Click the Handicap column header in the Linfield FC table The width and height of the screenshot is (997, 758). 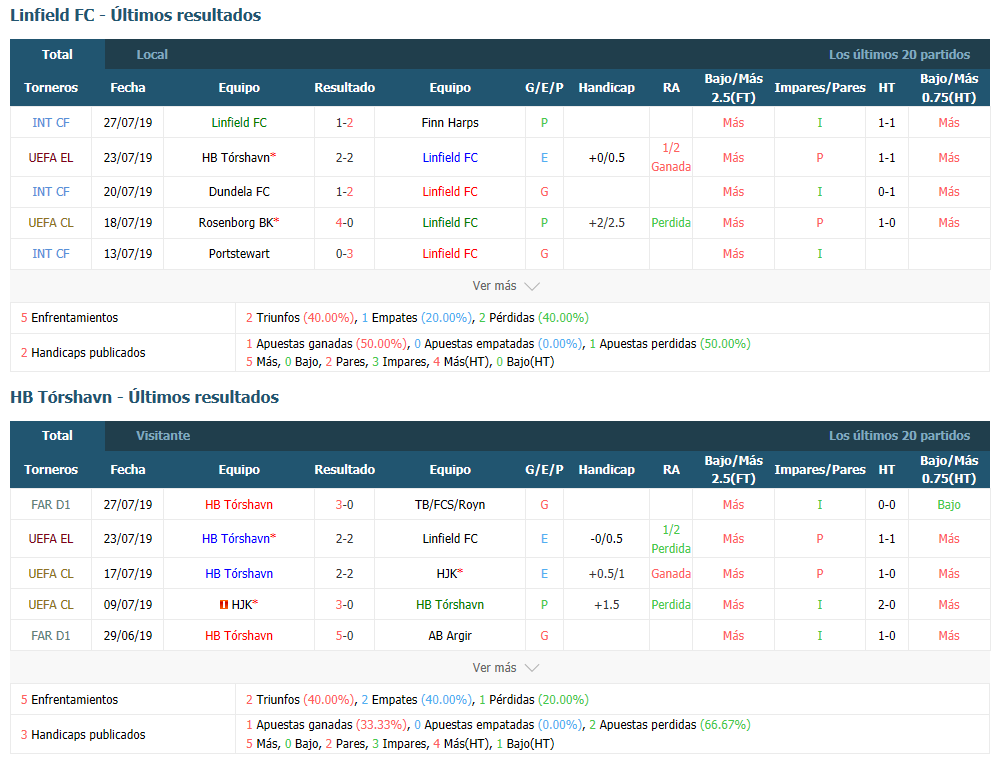[x=607, y=88]
